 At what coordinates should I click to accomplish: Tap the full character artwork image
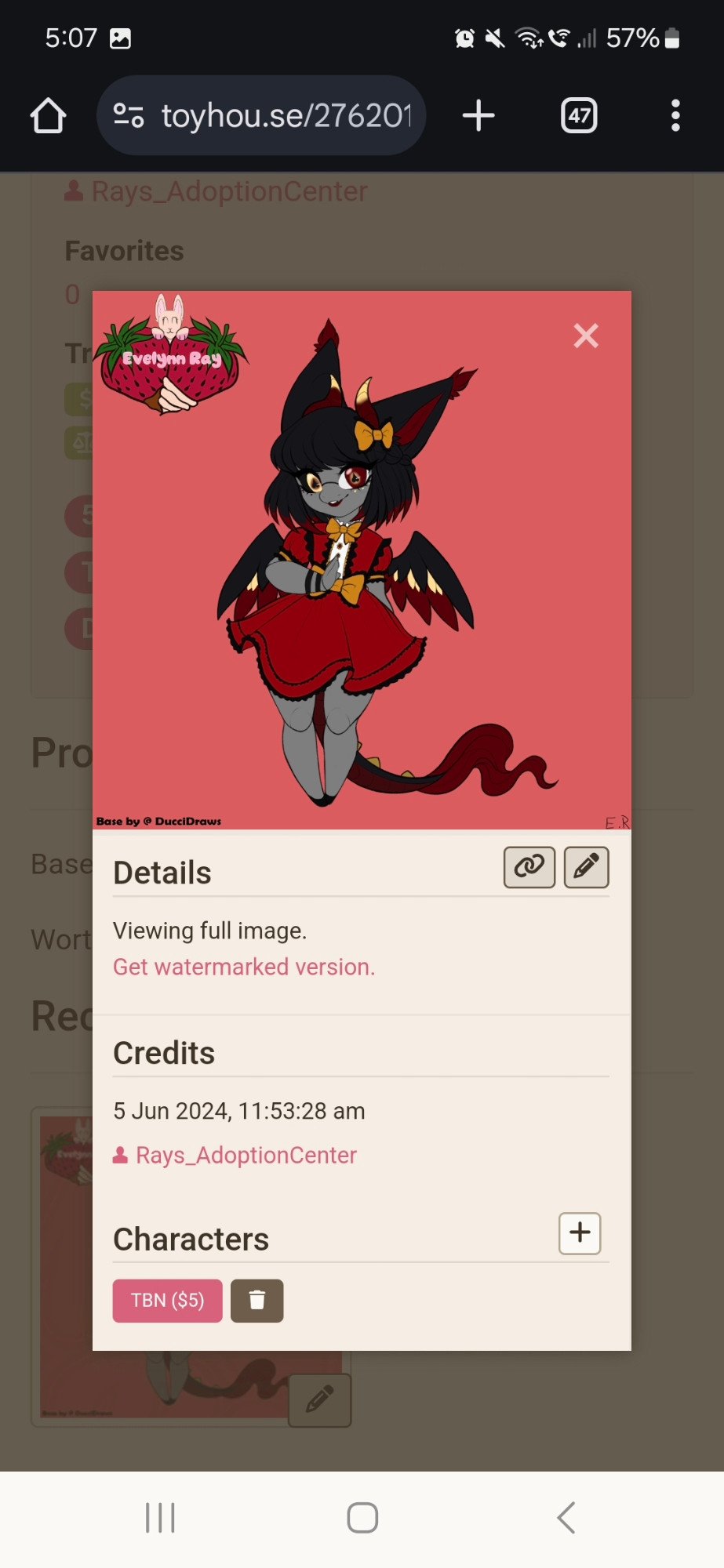click(x=362, y=560)
